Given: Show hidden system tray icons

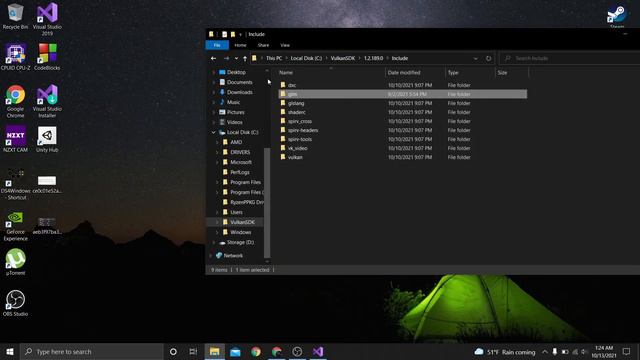Looking at the screenshot, I should (x=544, y=351).
